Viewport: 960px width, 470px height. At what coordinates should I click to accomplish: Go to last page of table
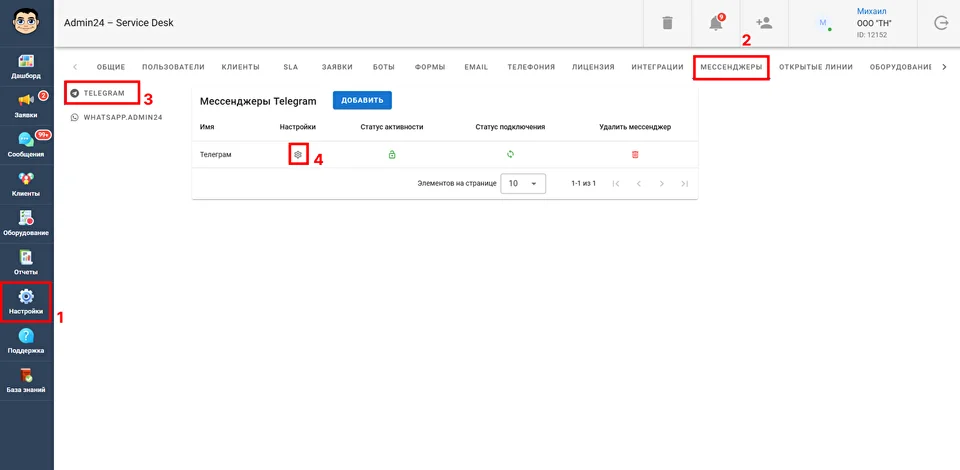(x=684, y=184)
